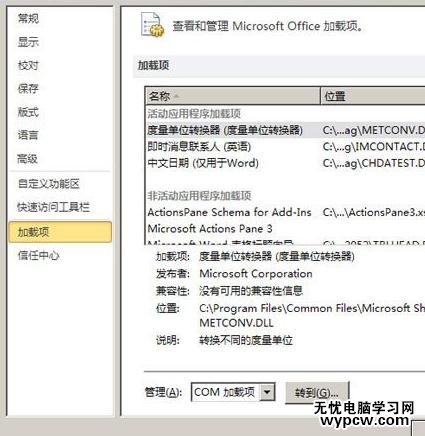425x436 pixels.
Task: Open the 保存 settings category
Action: pyautogui.click(x=28, y=89)
